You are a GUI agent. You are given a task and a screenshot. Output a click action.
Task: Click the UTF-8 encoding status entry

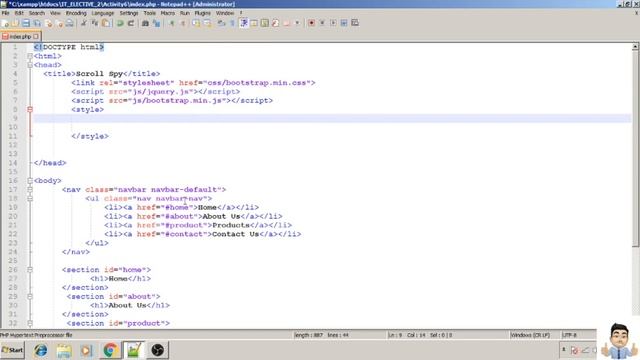(569, 335)
